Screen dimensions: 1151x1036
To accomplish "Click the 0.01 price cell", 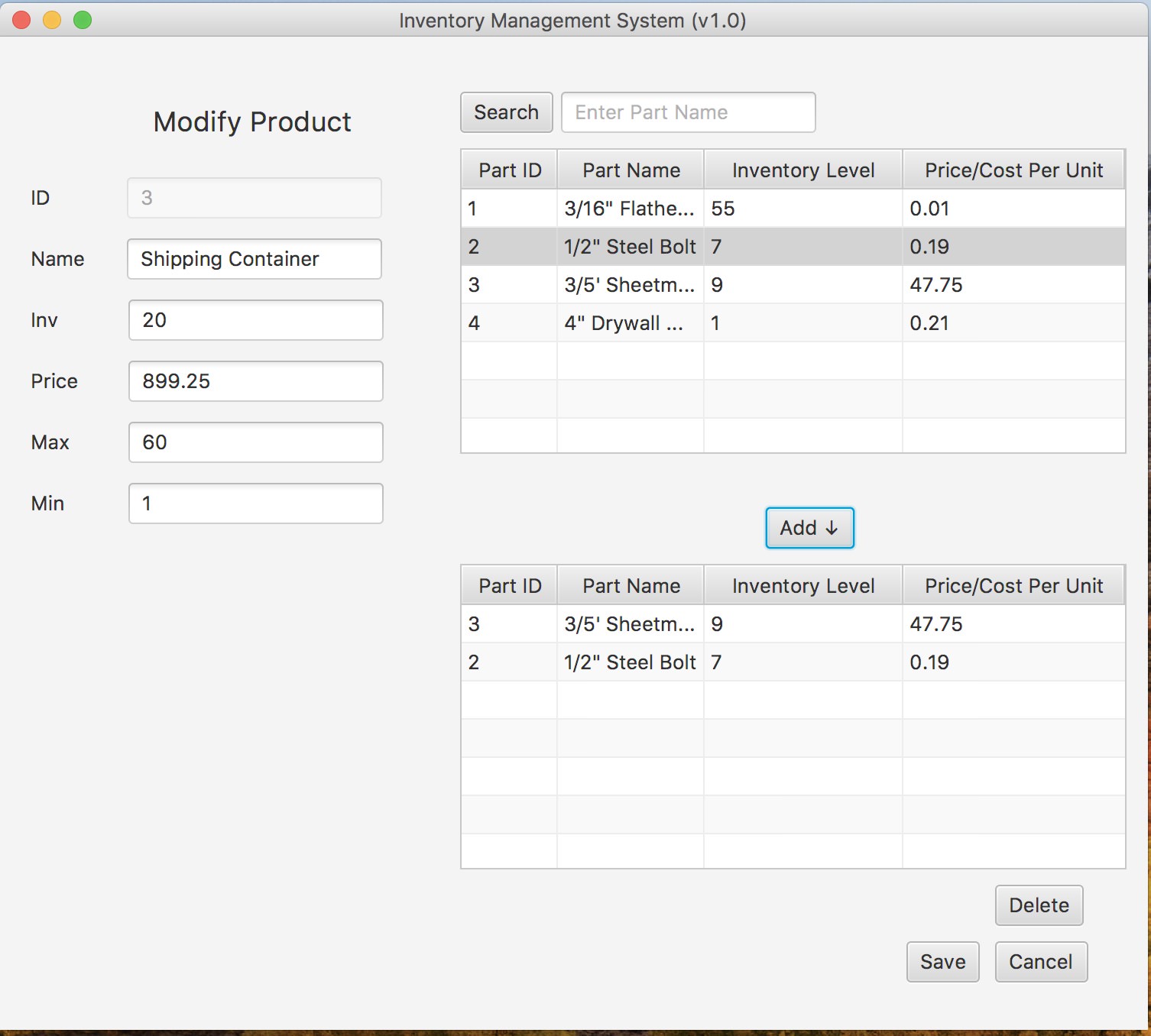I will 1013,209.
